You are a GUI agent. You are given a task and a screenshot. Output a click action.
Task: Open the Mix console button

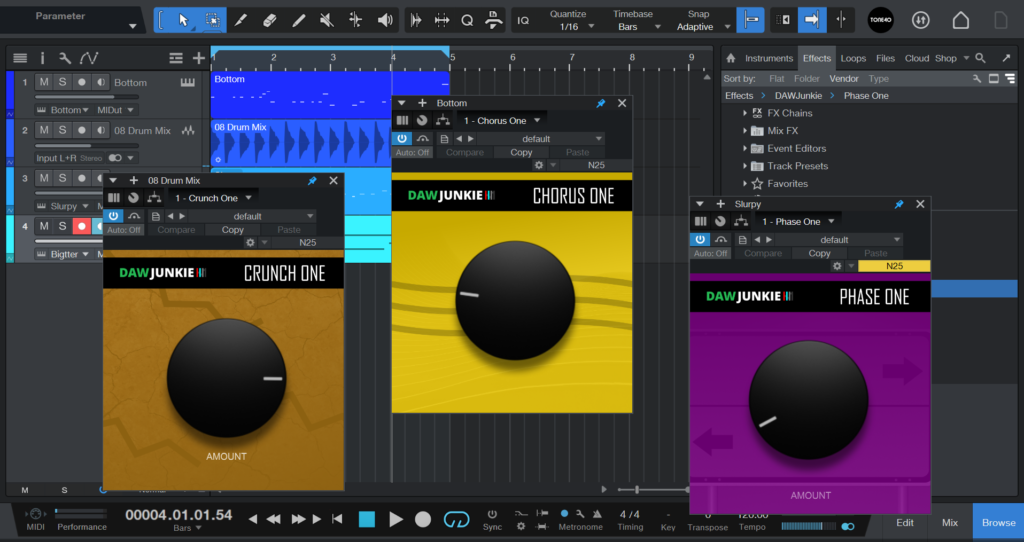click(x=950, y=522)
